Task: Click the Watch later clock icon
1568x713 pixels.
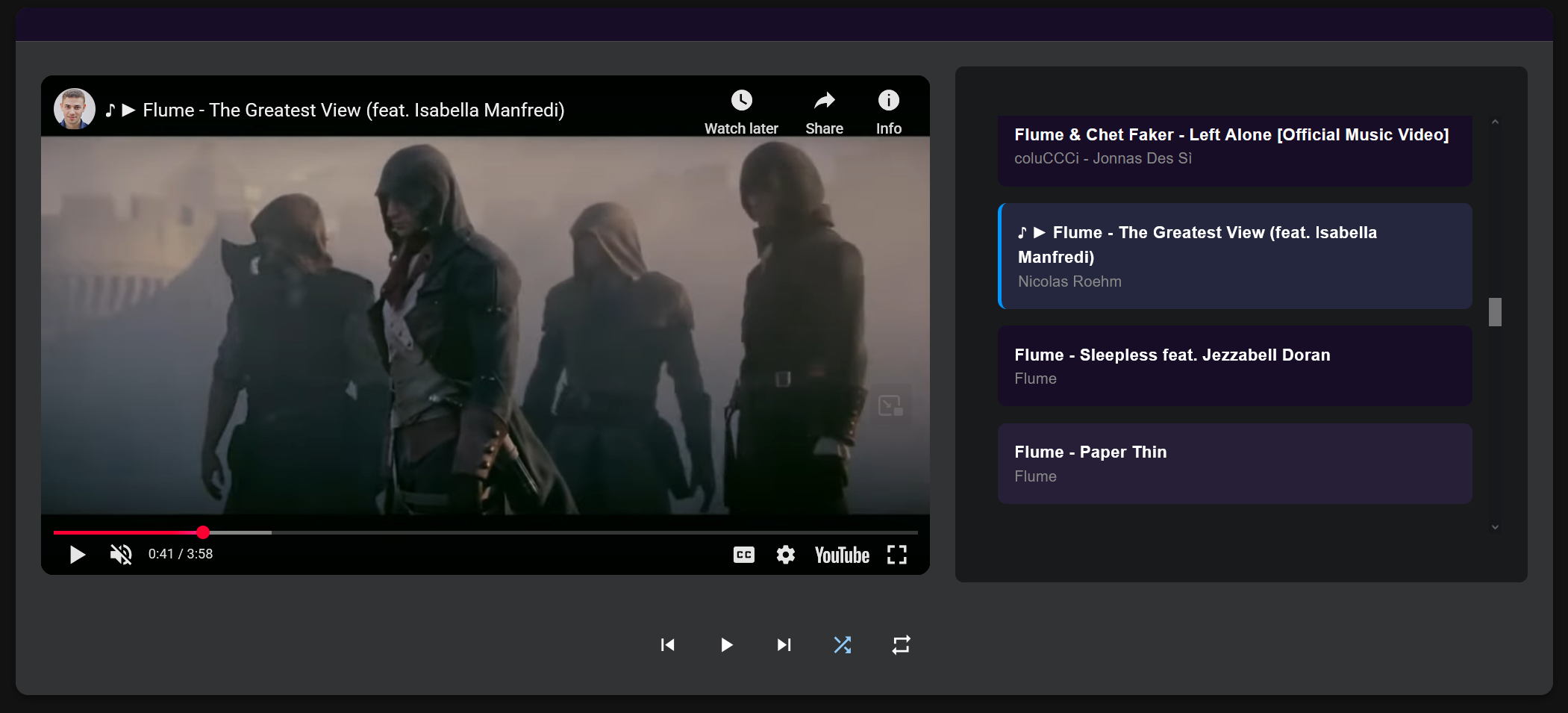Action: [741, 101]
